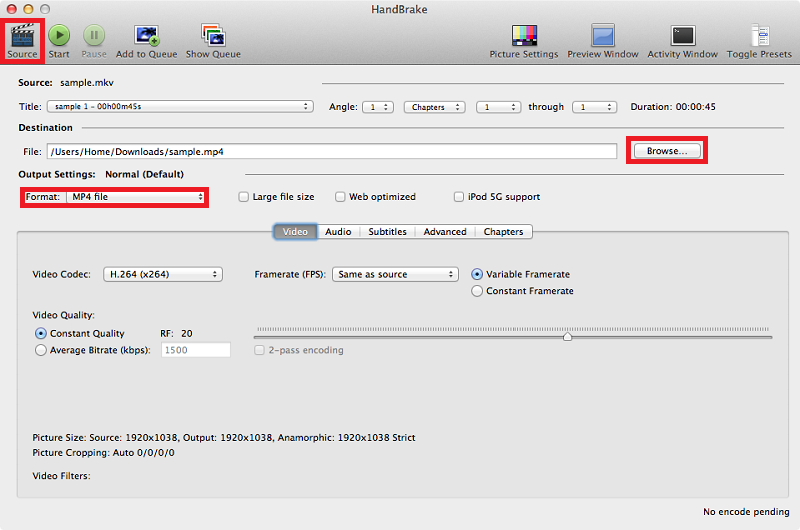800x530 pixels.
Task: Enable iPod 5G support
Action: click(459, 197)
